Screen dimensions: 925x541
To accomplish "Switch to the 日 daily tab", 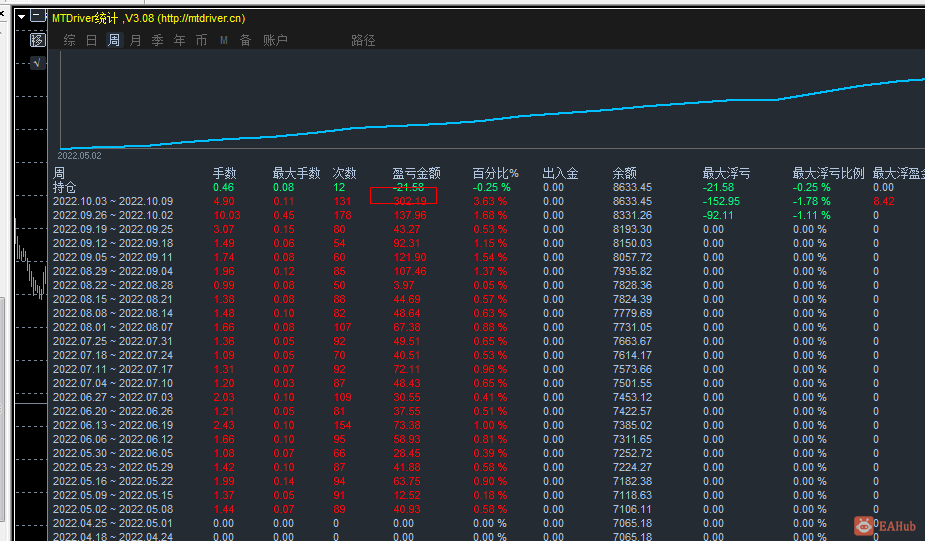I will [x=91, y=40].
